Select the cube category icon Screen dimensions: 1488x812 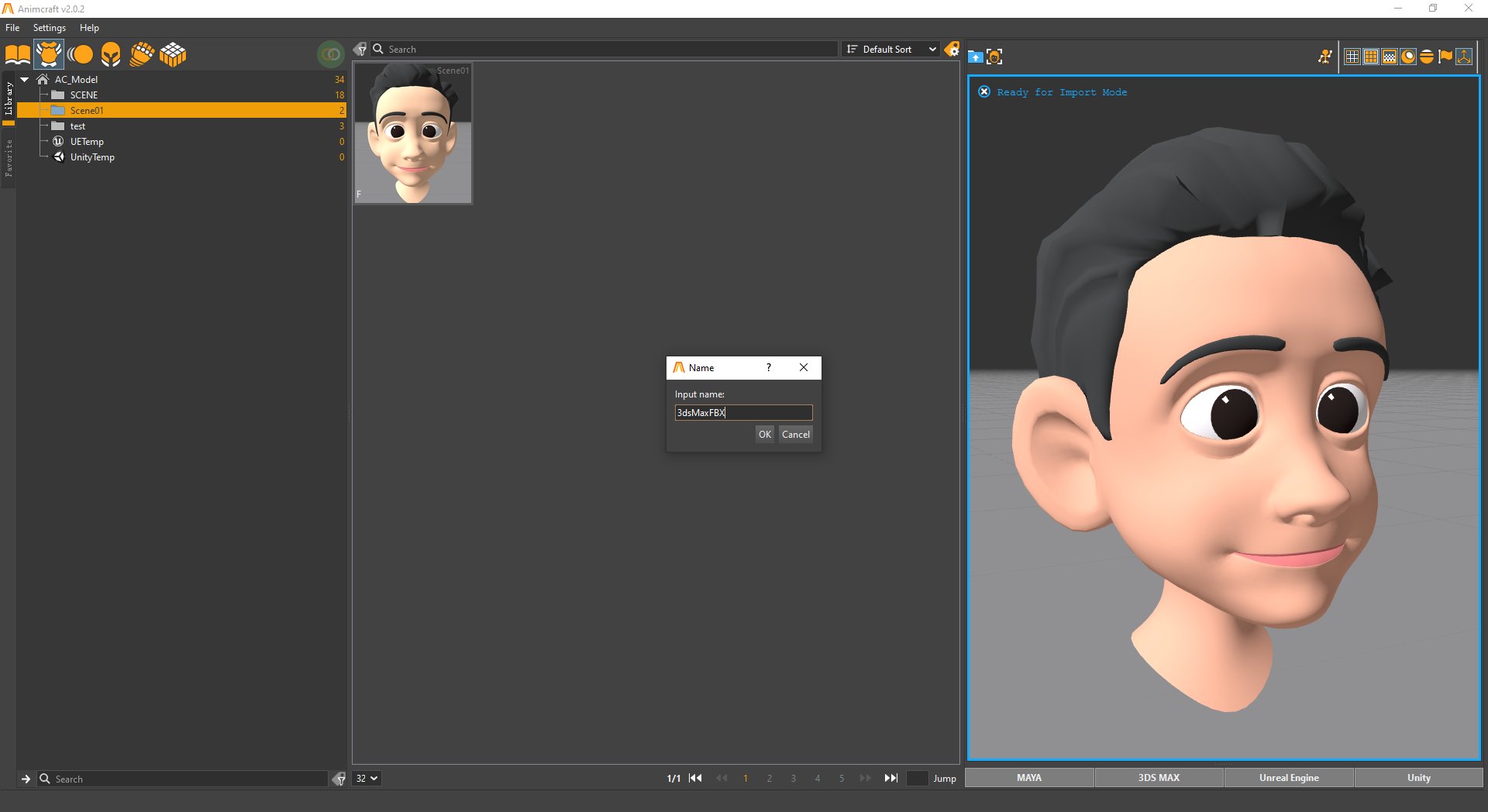173,55
